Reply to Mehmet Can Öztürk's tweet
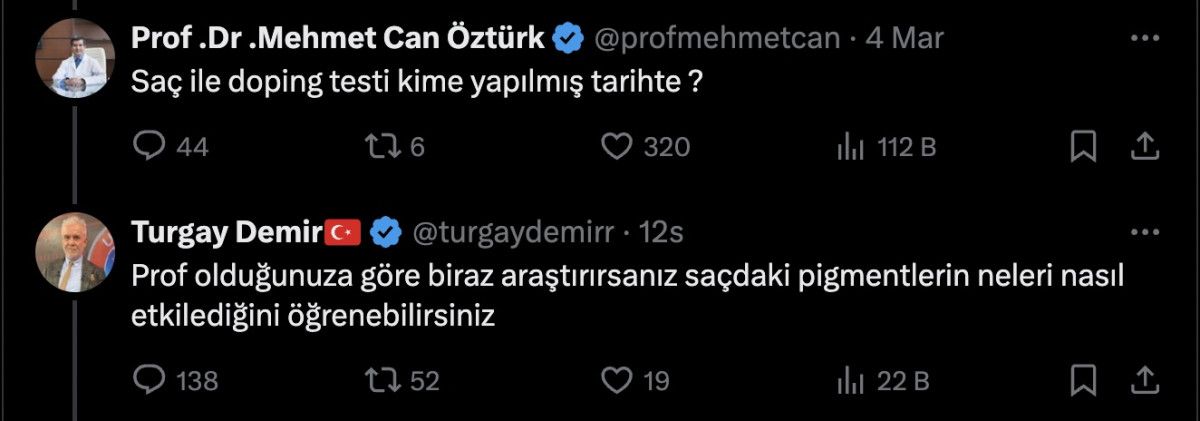Viewport: 1200px width, 421px height. (149, 147)
